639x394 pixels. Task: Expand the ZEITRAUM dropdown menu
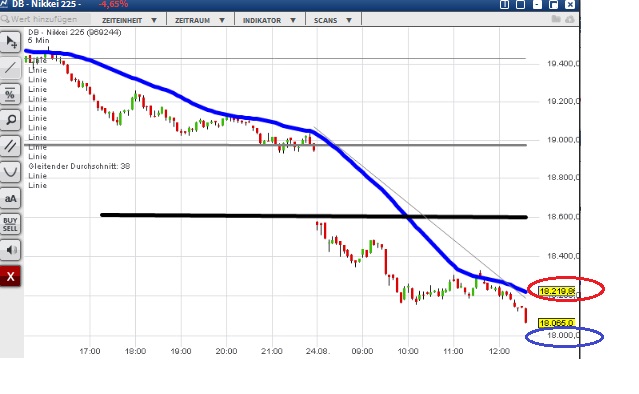pos(200,20)
